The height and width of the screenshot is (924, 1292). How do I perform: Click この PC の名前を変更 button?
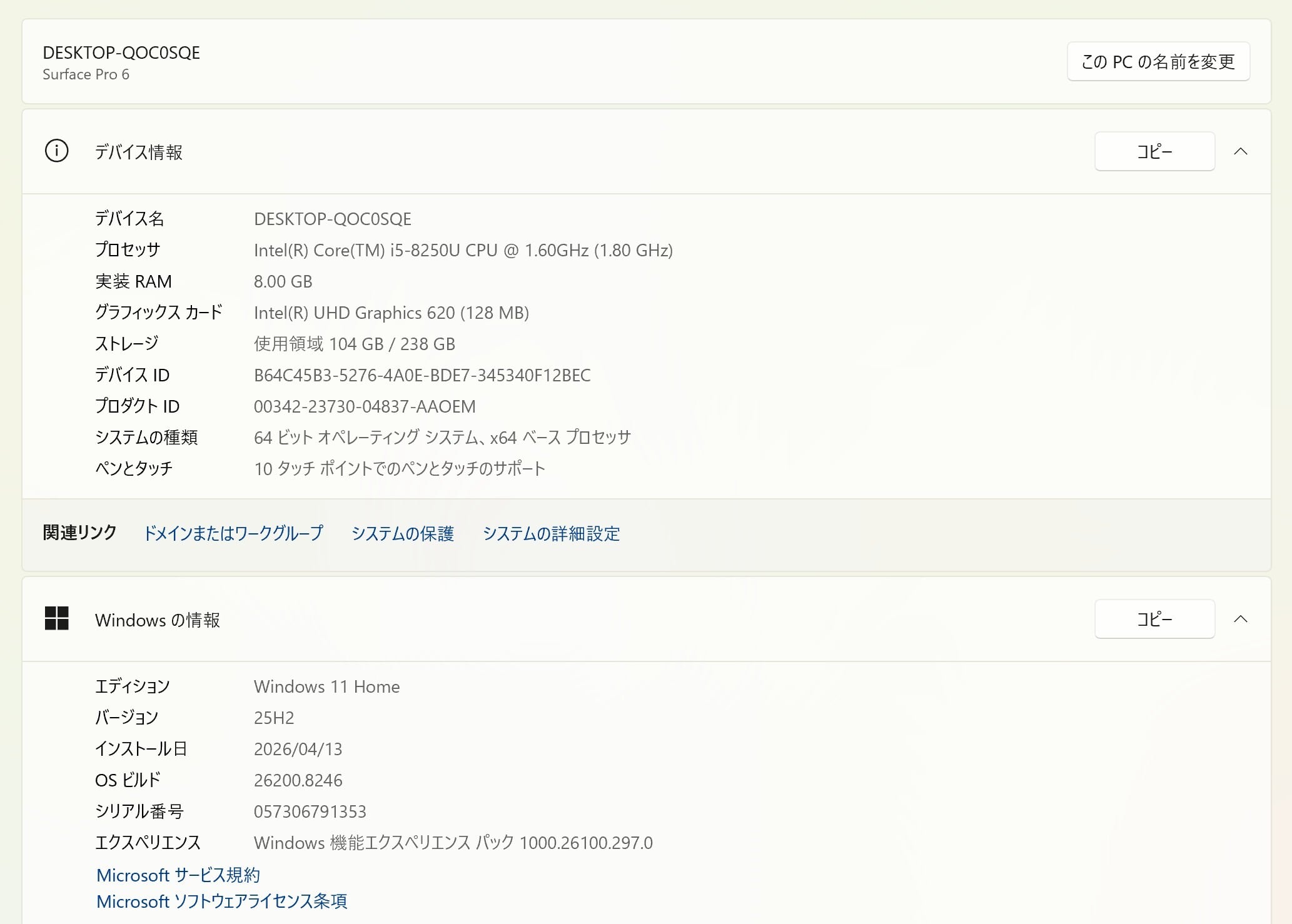point(1158,61)
